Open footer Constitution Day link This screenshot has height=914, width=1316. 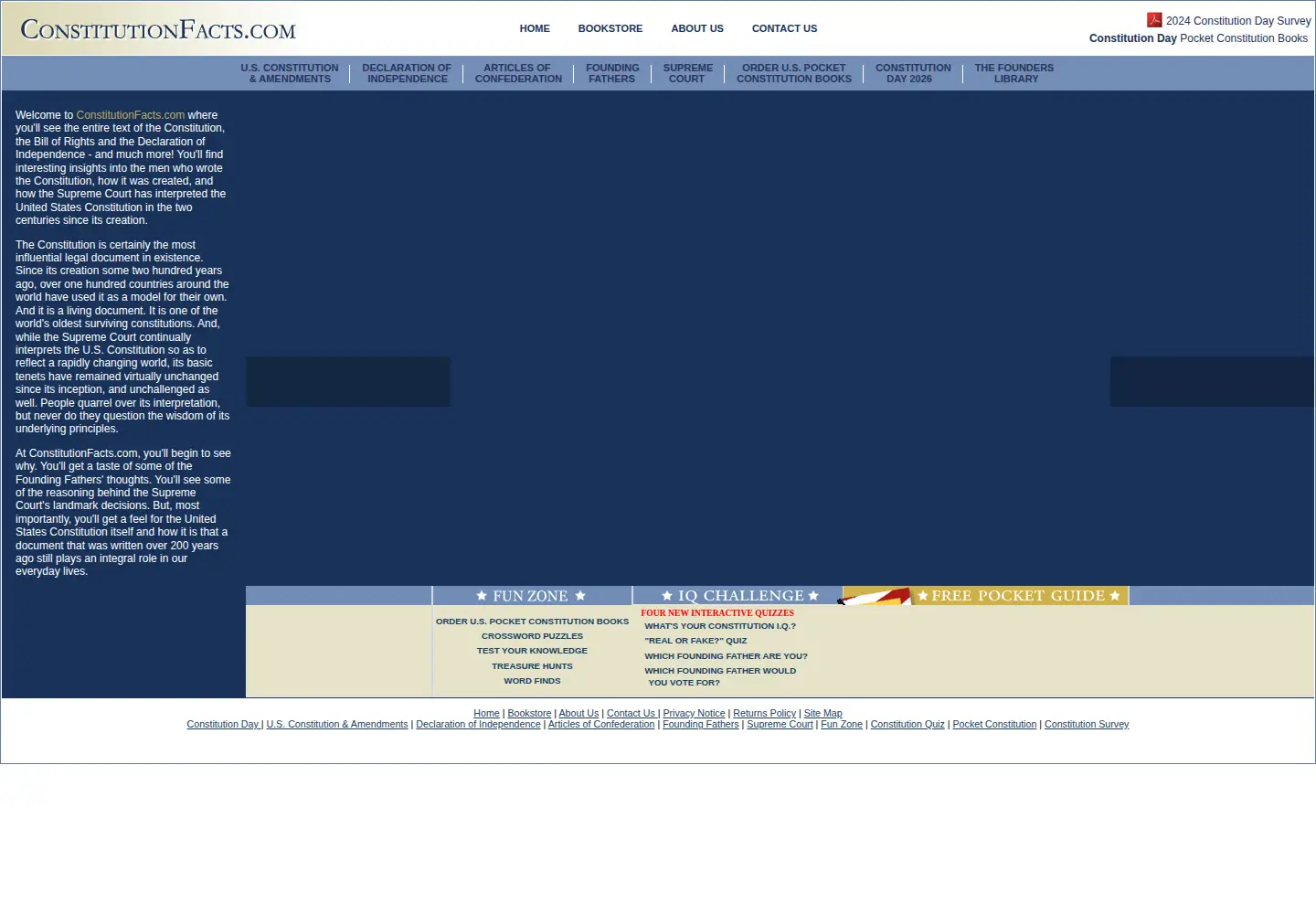point(223,725)
